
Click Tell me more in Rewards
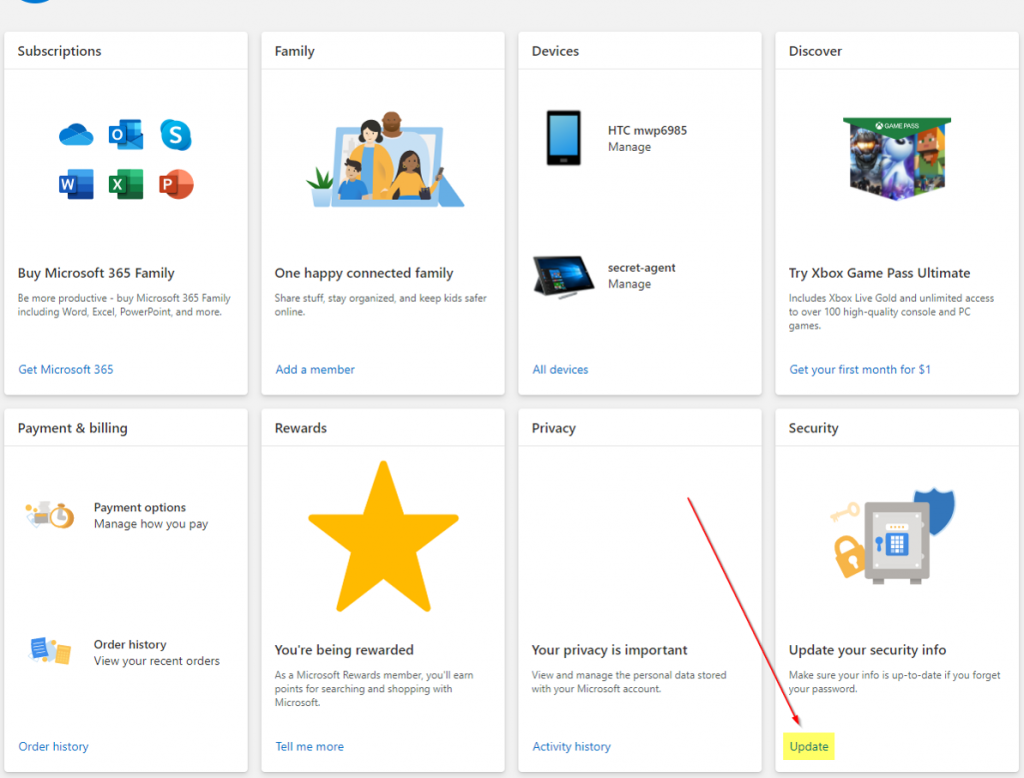pos(310,747)
